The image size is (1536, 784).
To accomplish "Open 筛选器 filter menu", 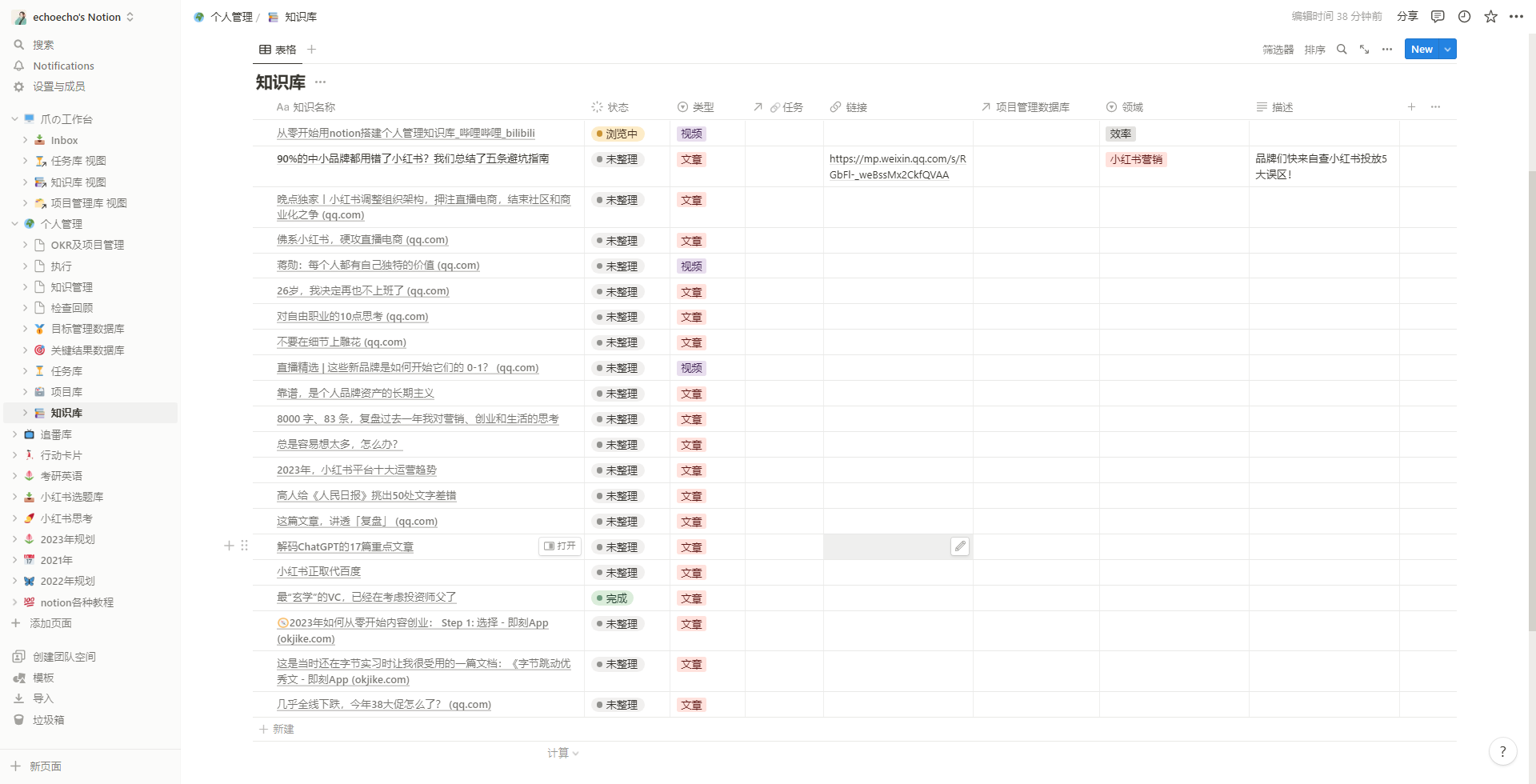I will (x=1278, y=50).
